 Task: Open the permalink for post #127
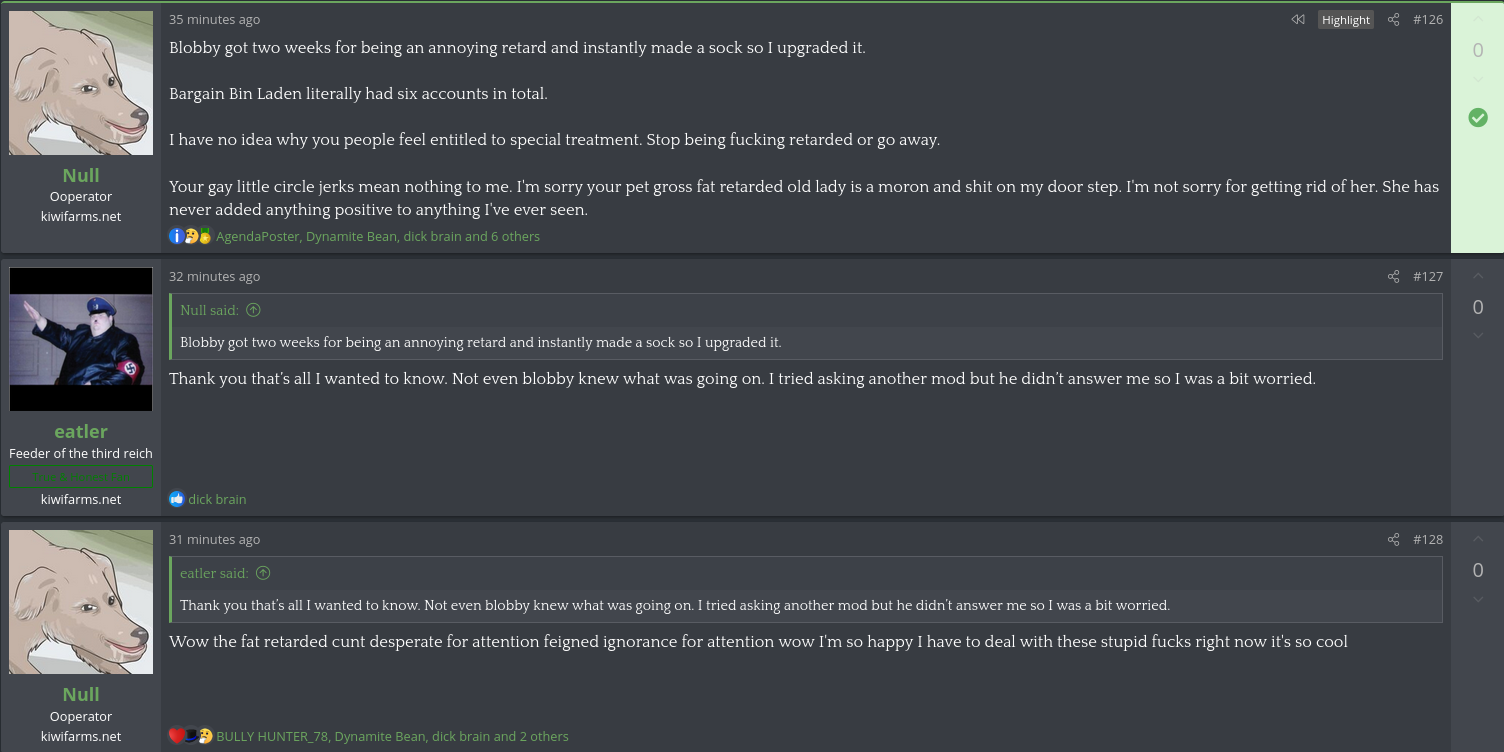[x=1428, y=276]
